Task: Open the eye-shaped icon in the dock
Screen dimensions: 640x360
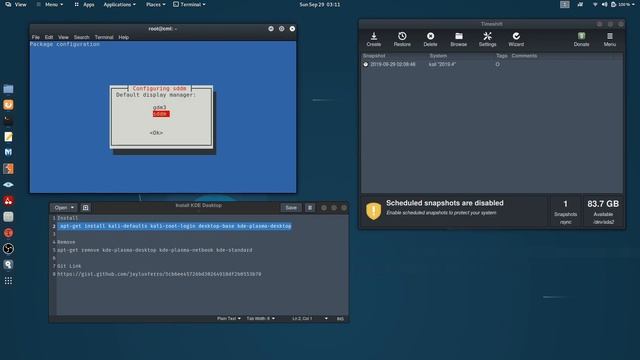Action: 8,184
